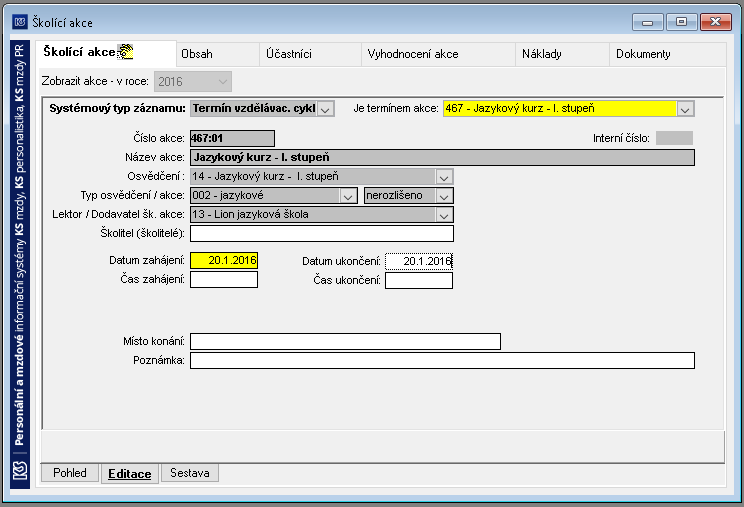Screen dimensions: 744x507
Task: Click the Editace button
Action: [130, 473]
